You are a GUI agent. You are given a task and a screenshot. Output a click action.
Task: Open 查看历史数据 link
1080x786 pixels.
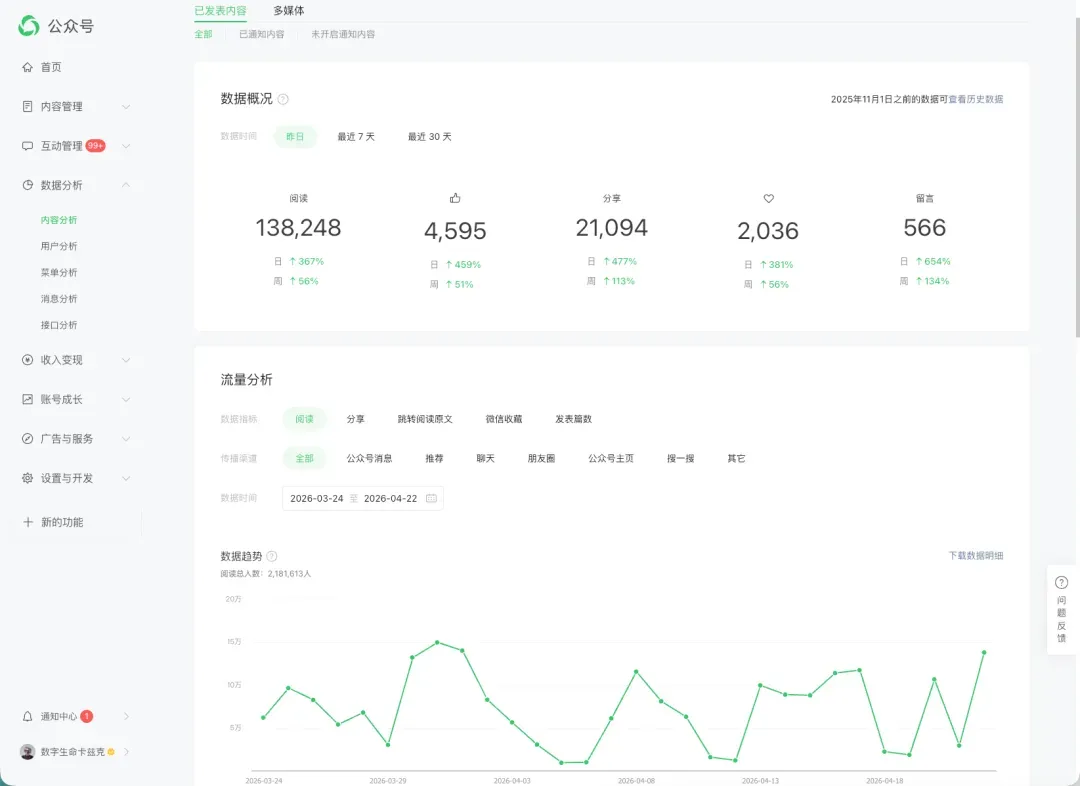(x=975, y=99)
